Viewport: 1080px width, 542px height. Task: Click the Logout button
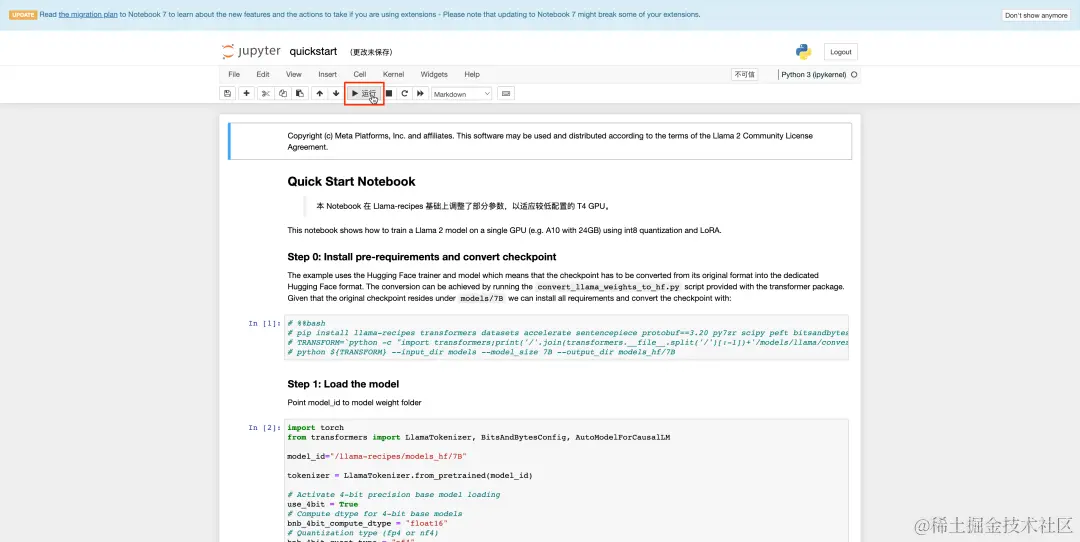pyautogui.click(x=840, y=52)
